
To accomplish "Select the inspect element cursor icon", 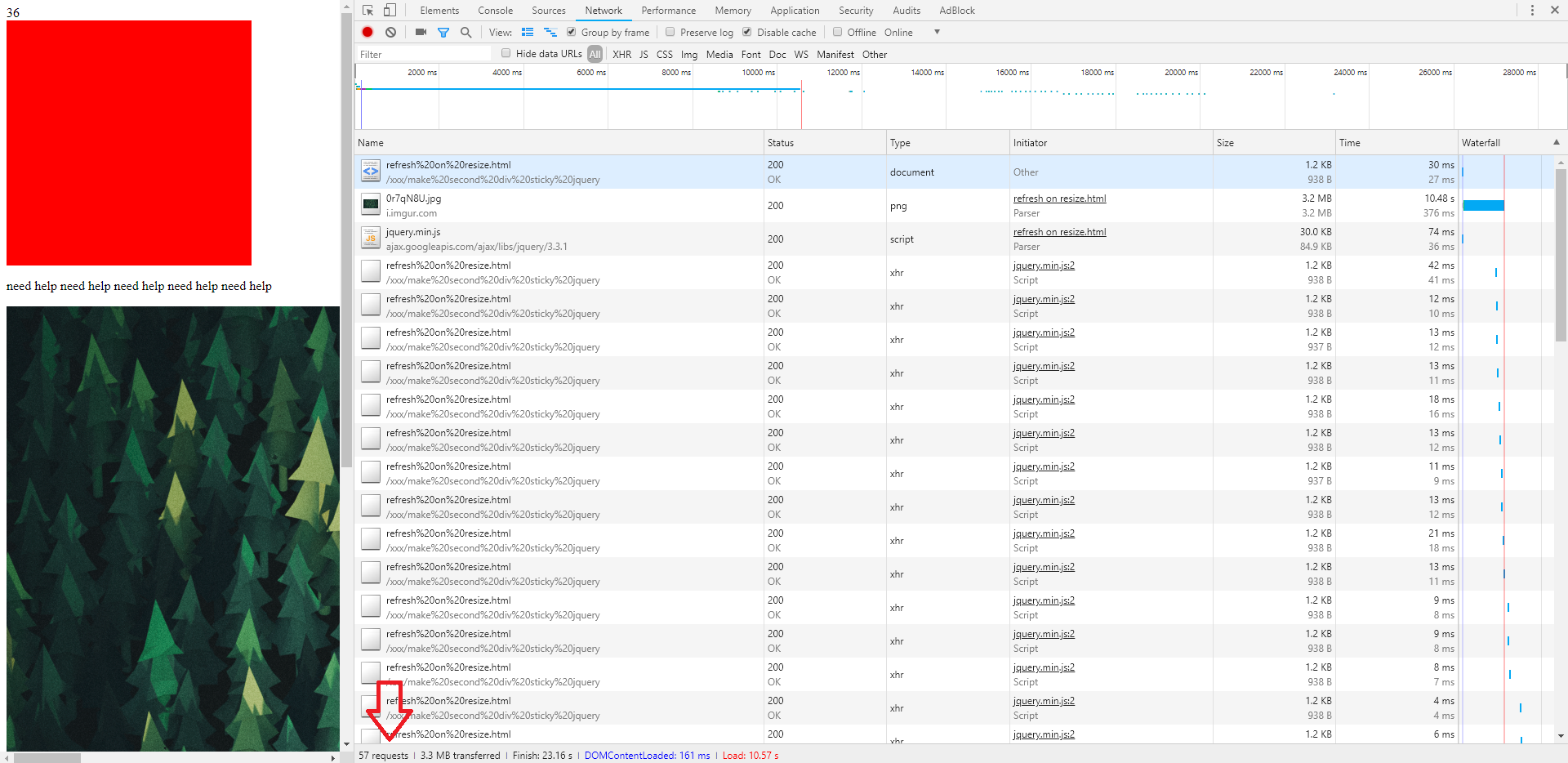I will pos(368,10).
